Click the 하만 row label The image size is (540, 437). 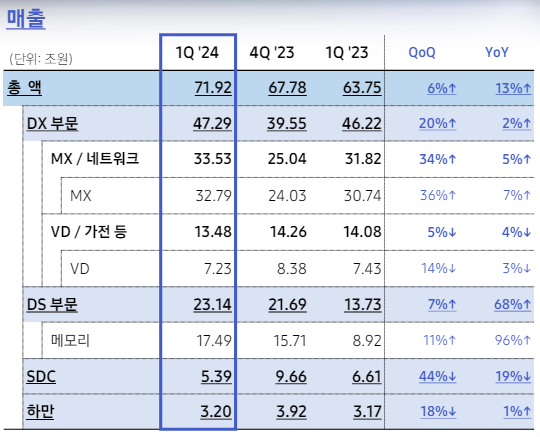click(40, 412)
